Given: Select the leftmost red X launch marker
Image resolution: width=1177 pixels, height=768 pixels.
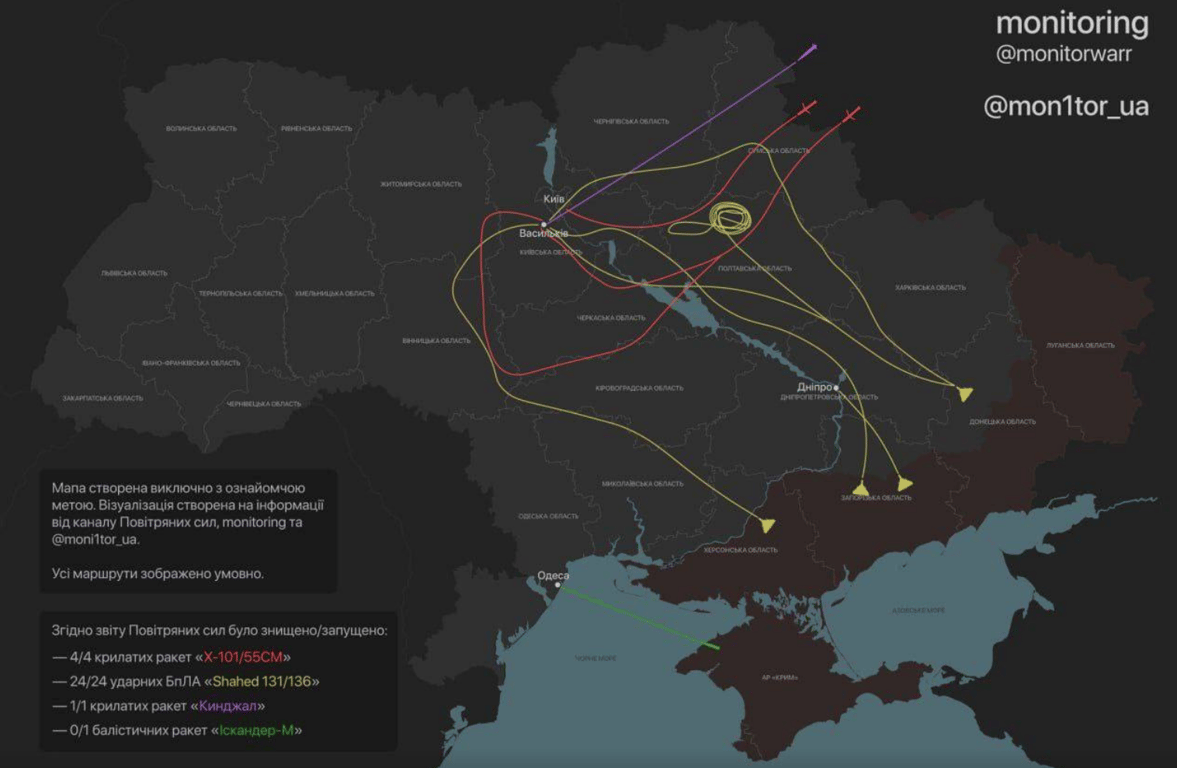Looking at the screenshot, I should pyautogui.click(x=809, y=107).
